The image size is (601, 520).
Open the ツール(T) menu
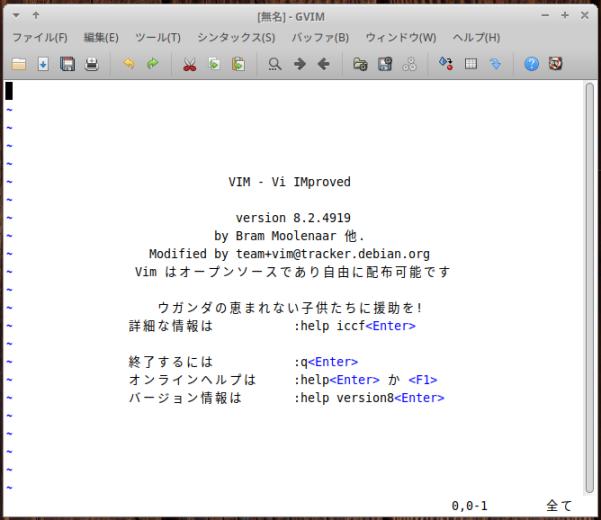click(x=158, y=38)
